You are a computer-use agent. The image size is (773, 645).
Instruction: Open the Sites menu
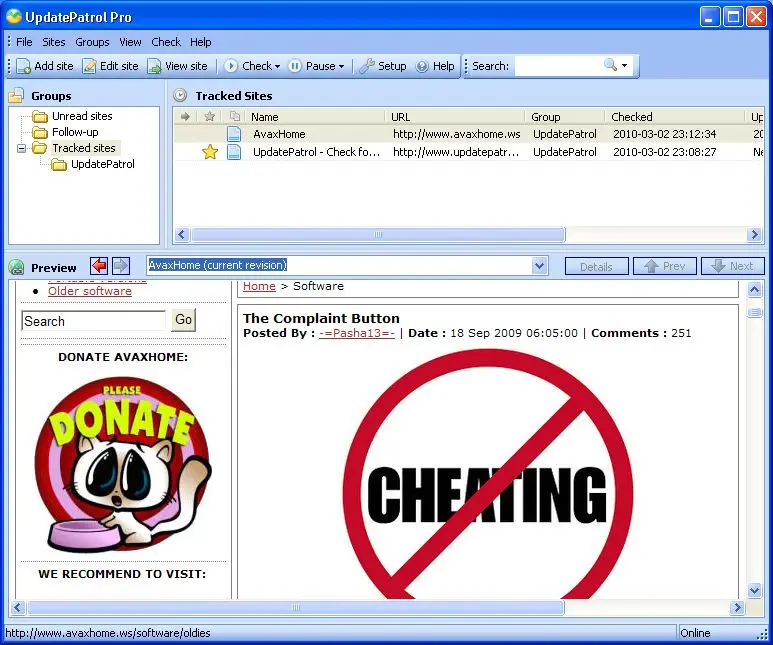pyautogui.click(x=54, y=42)
